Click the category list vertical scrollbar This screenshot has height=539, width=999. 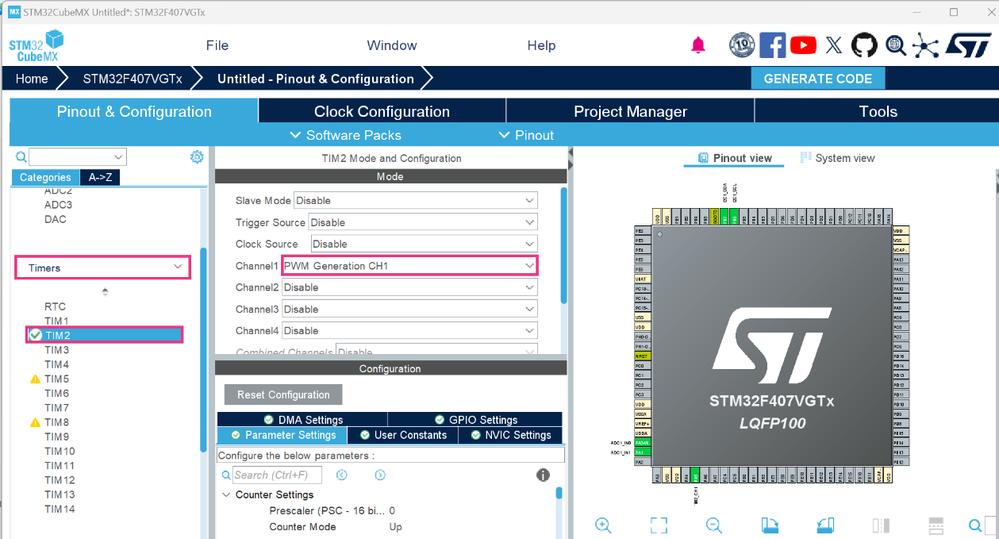click(203, 350)
